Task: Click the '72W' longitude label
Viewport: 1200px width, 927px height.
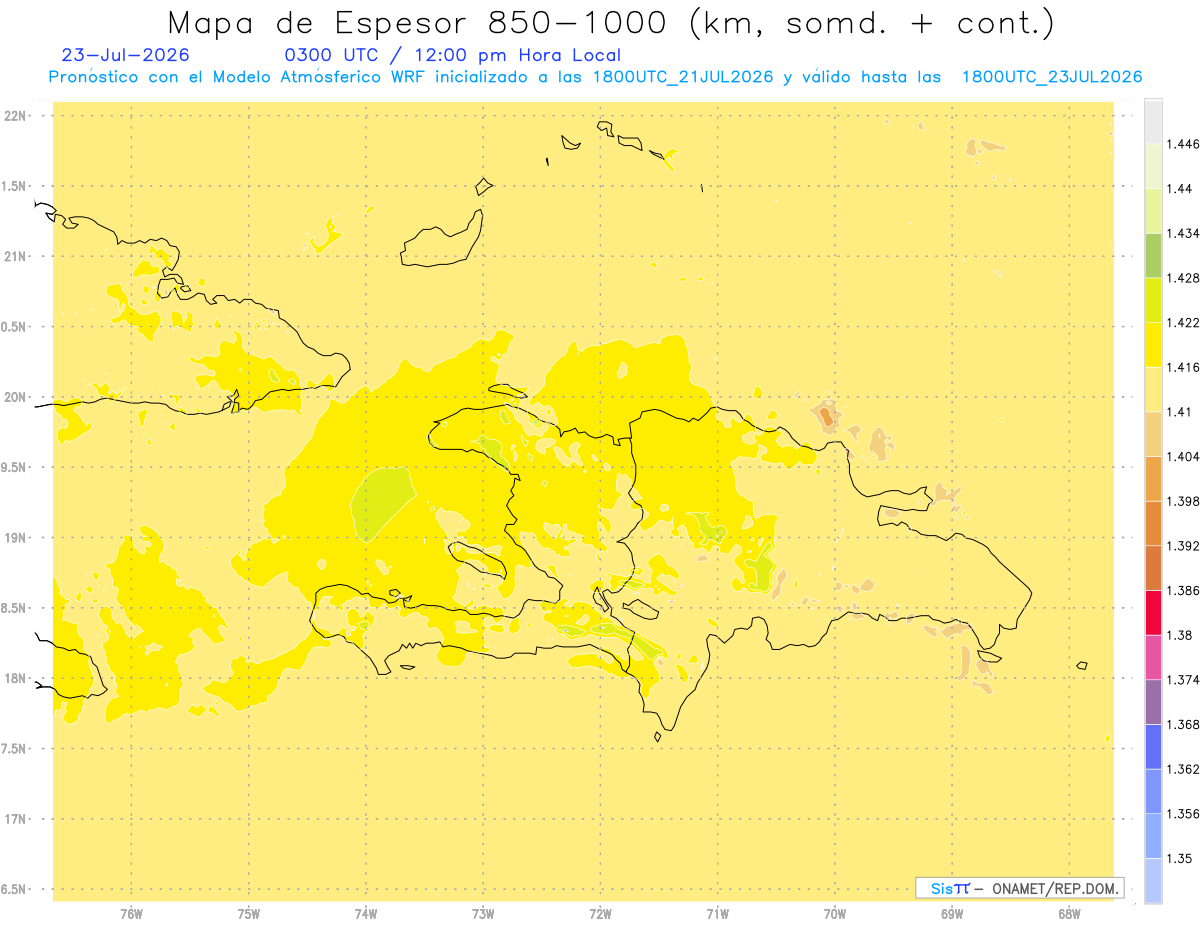Action: [600, 914]
